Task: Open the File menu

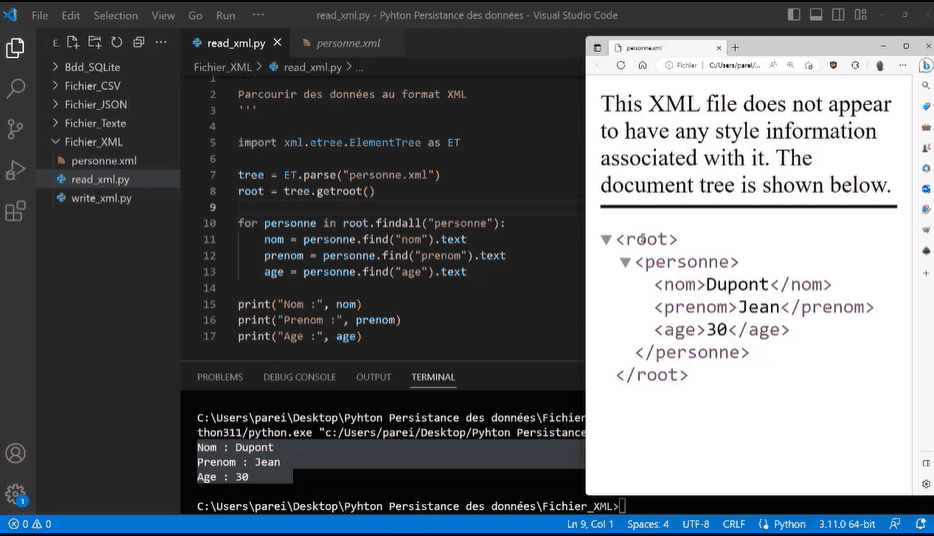Action: 40,15
